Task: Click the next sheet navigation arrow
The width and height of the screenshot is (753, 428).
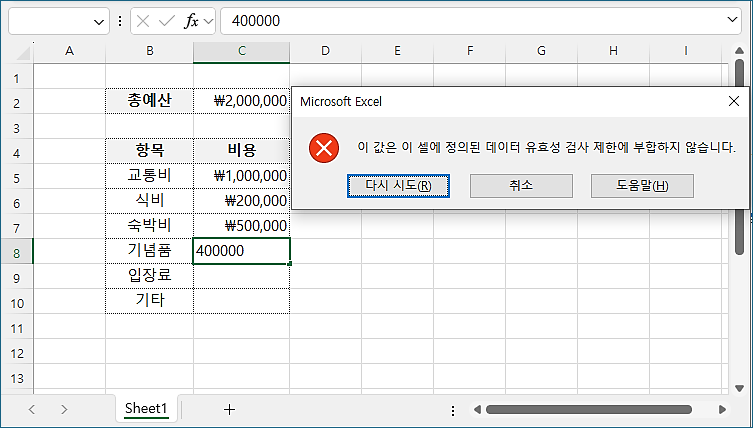Action: (64, 409)
